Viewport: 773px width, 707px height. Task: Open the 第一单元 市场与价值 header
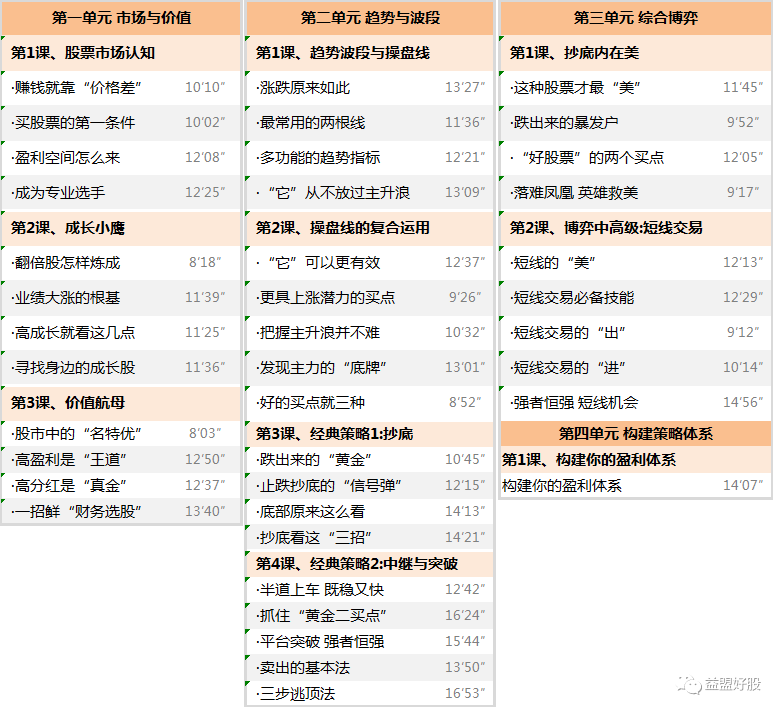121,18
